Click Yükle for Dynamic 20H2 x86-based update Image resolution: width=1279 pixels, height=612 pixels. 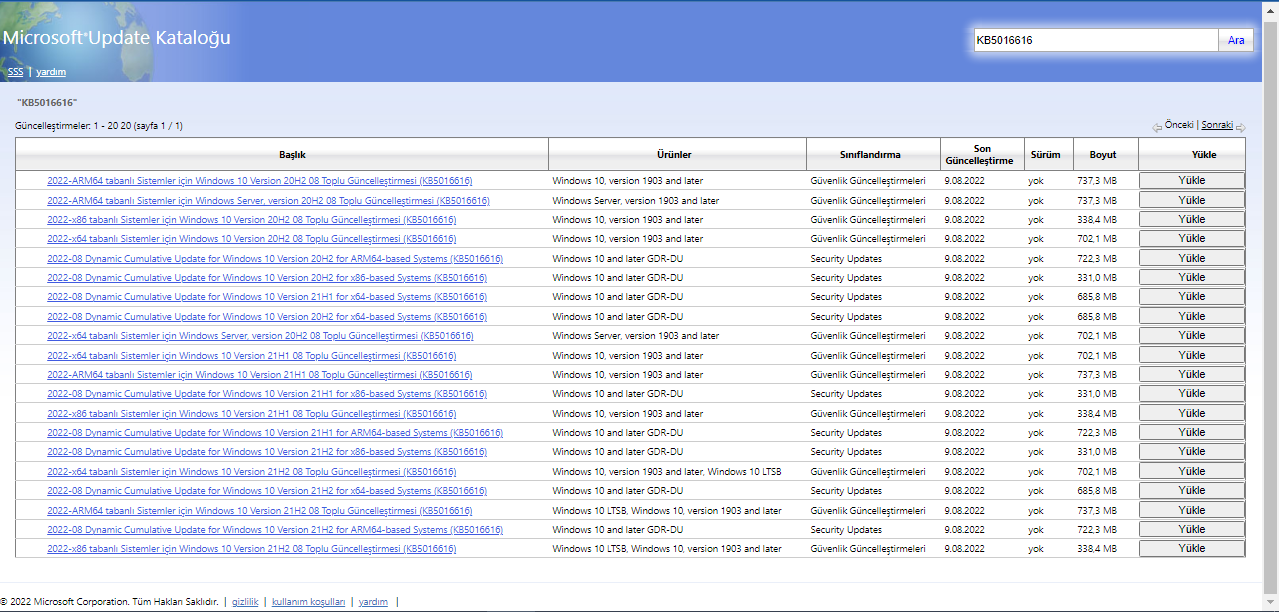(1192, 277)
